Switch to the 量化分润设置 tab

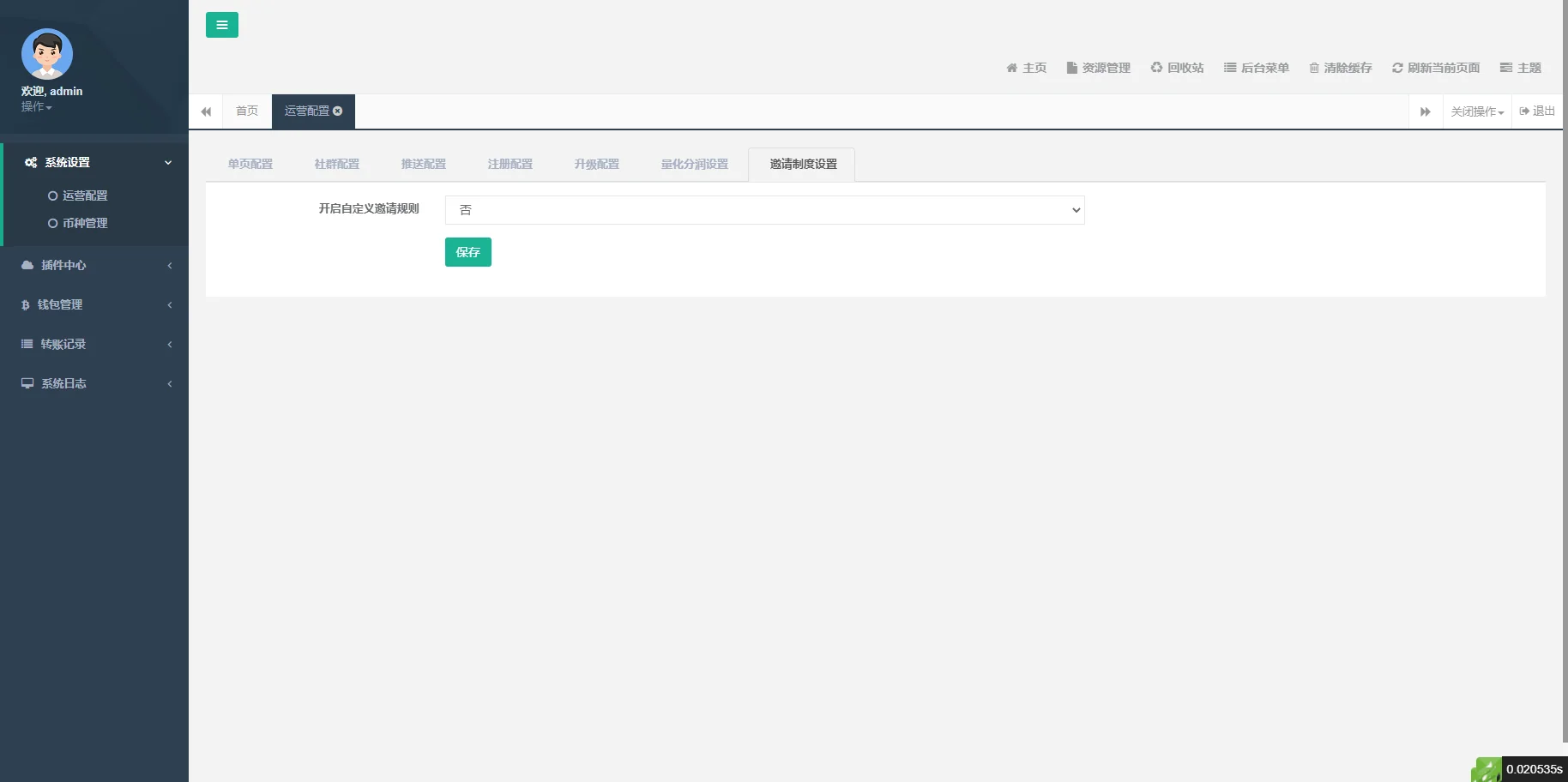coord(694,165)
